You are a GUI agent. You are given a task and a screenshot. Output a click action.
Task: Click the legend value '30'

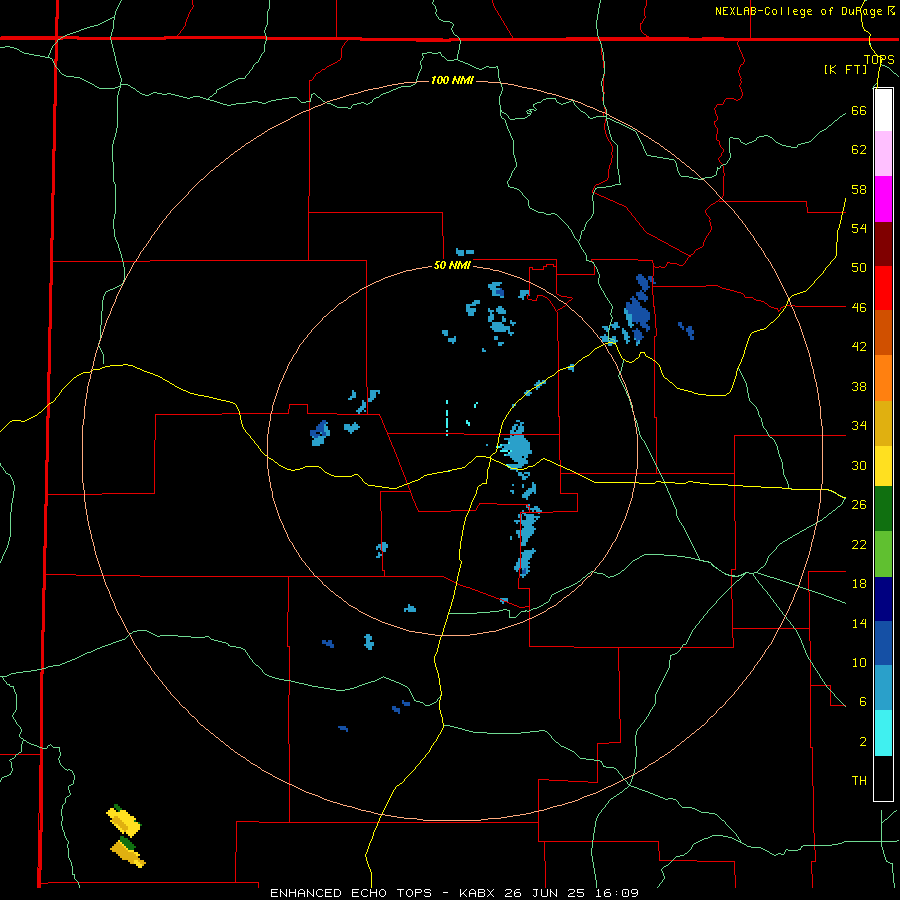[x=859, y=465]
